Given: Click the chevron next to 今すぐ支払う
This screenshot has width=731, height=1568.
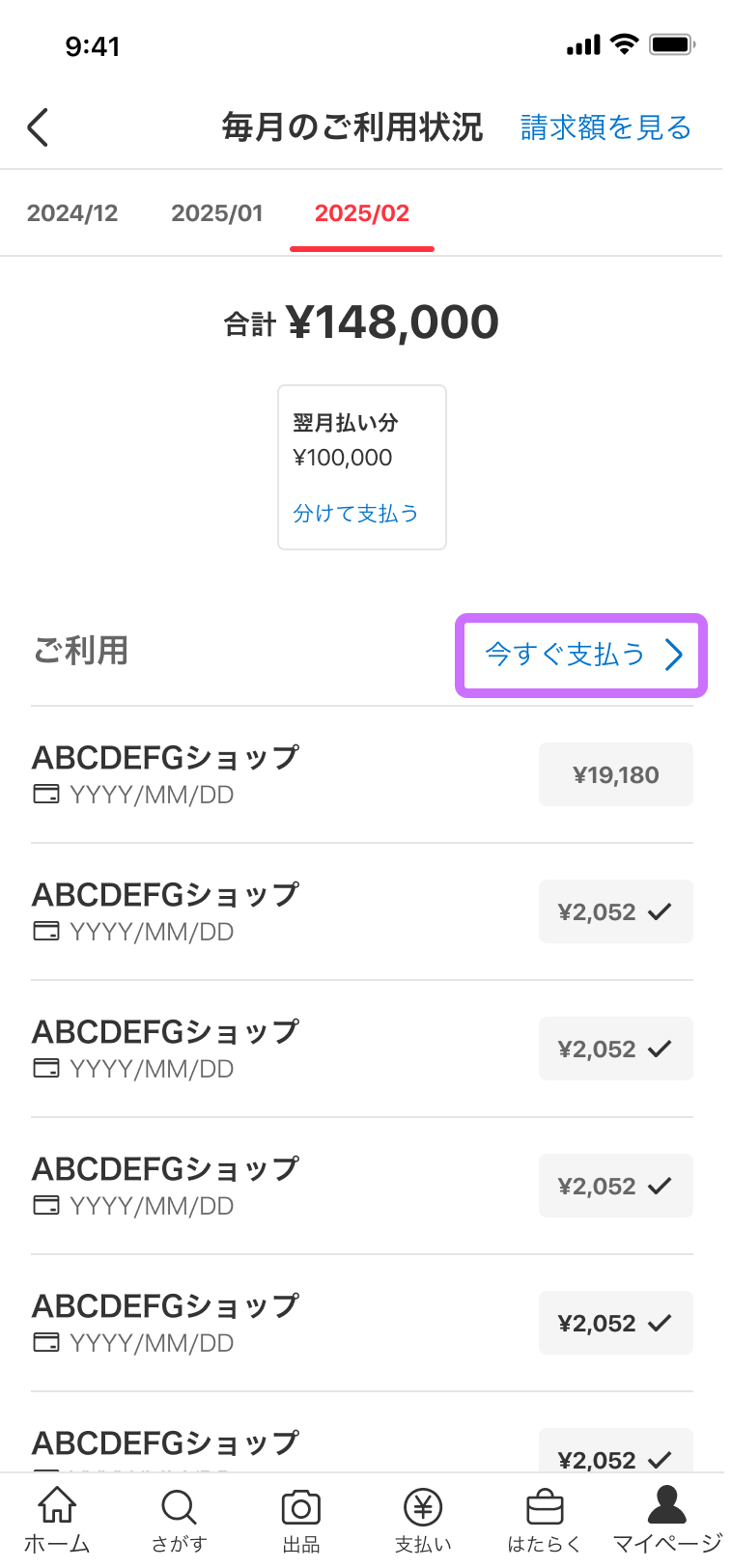Looking at the screenshot, I should [674, 655].
